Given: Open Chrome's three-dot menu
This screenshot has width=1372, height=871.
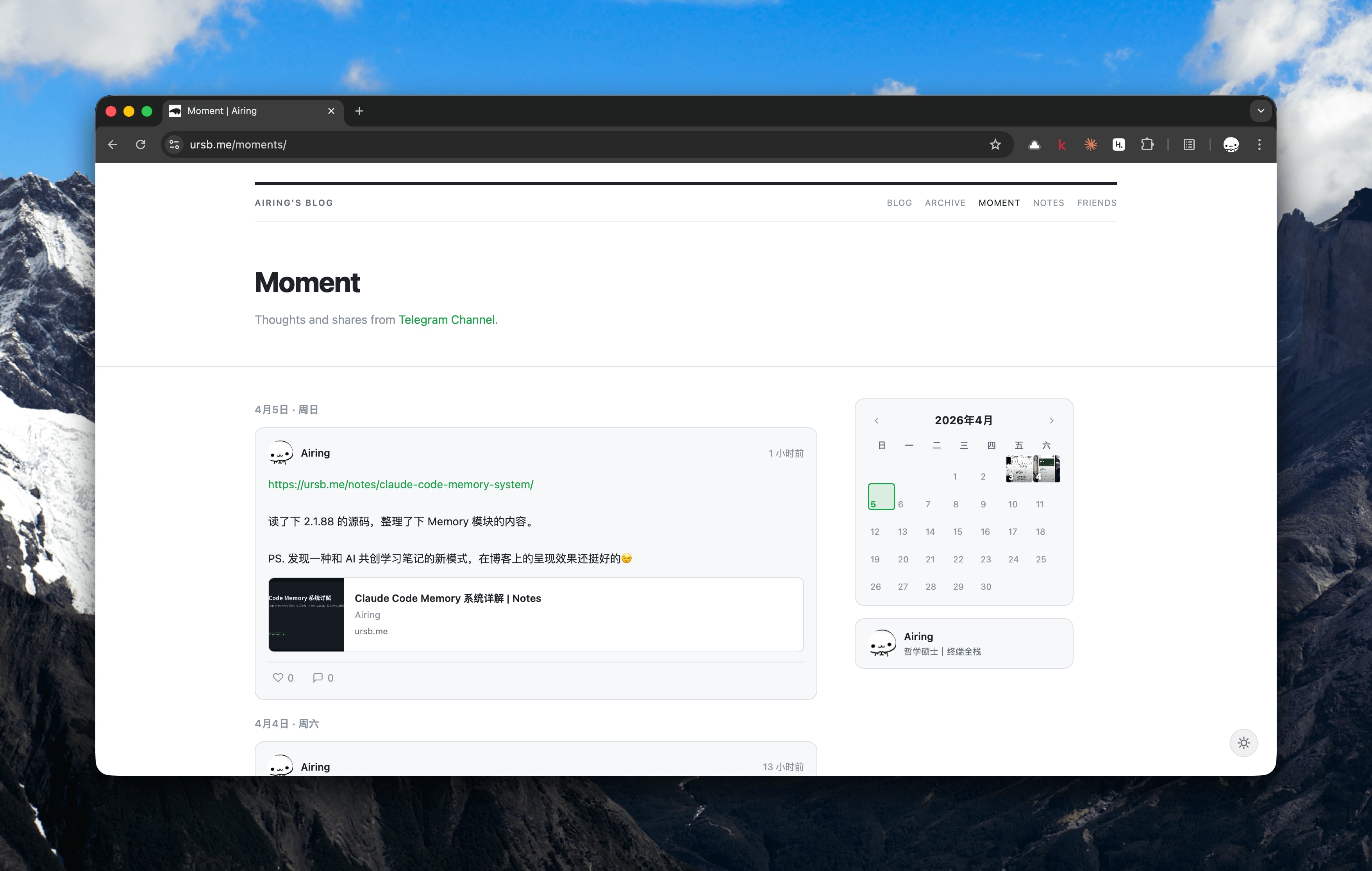Looking at the screenshot, I should [1259, 145].
